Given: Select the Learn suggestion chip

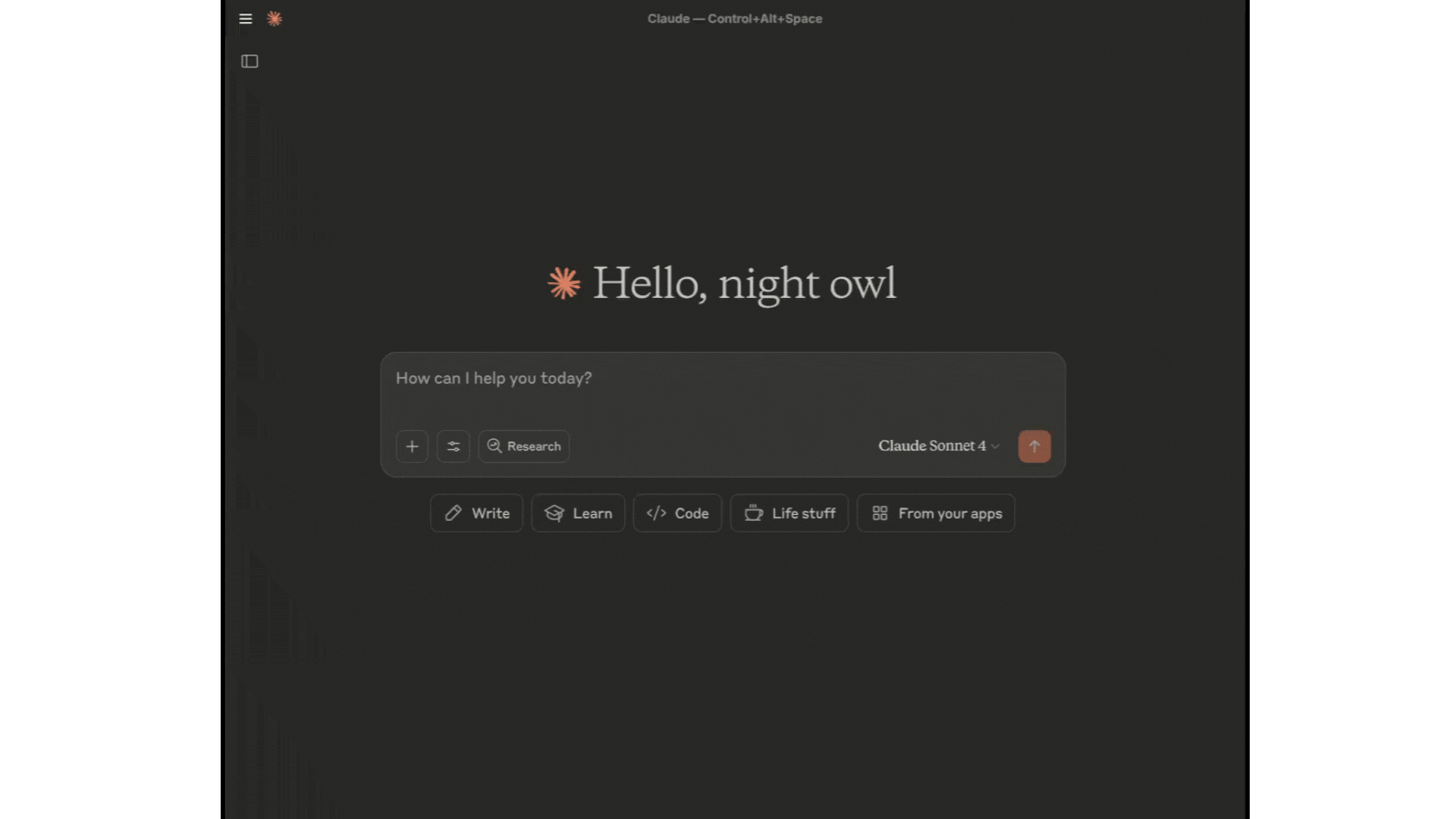Looking at the screenshot, I should (578, 513).
